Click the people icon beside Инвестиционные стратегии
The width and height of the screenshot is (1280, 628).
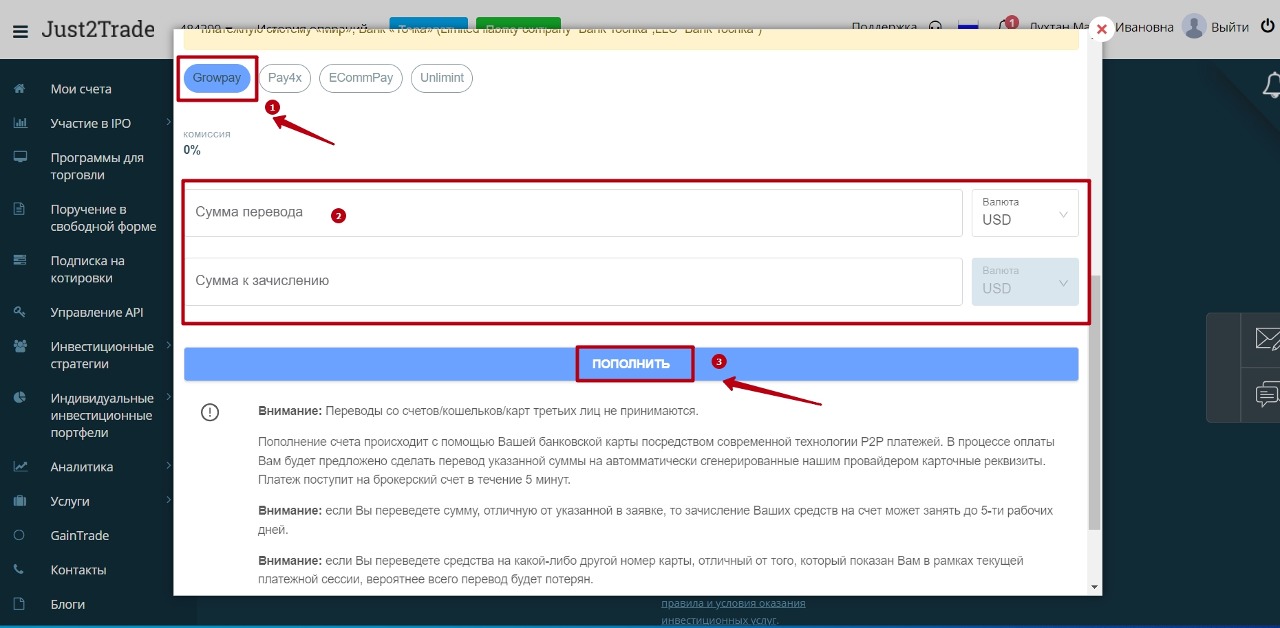tap(19, 346)
